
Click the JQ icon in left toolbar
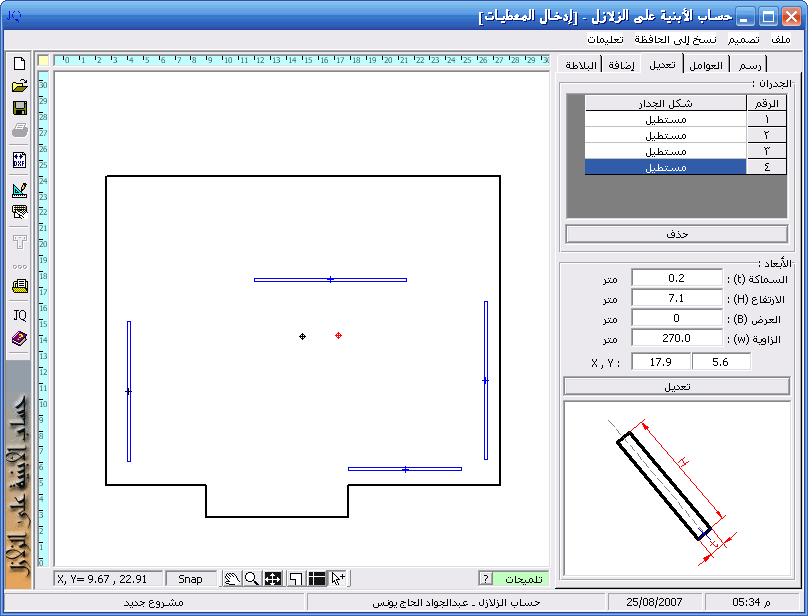tap(19, 315)
